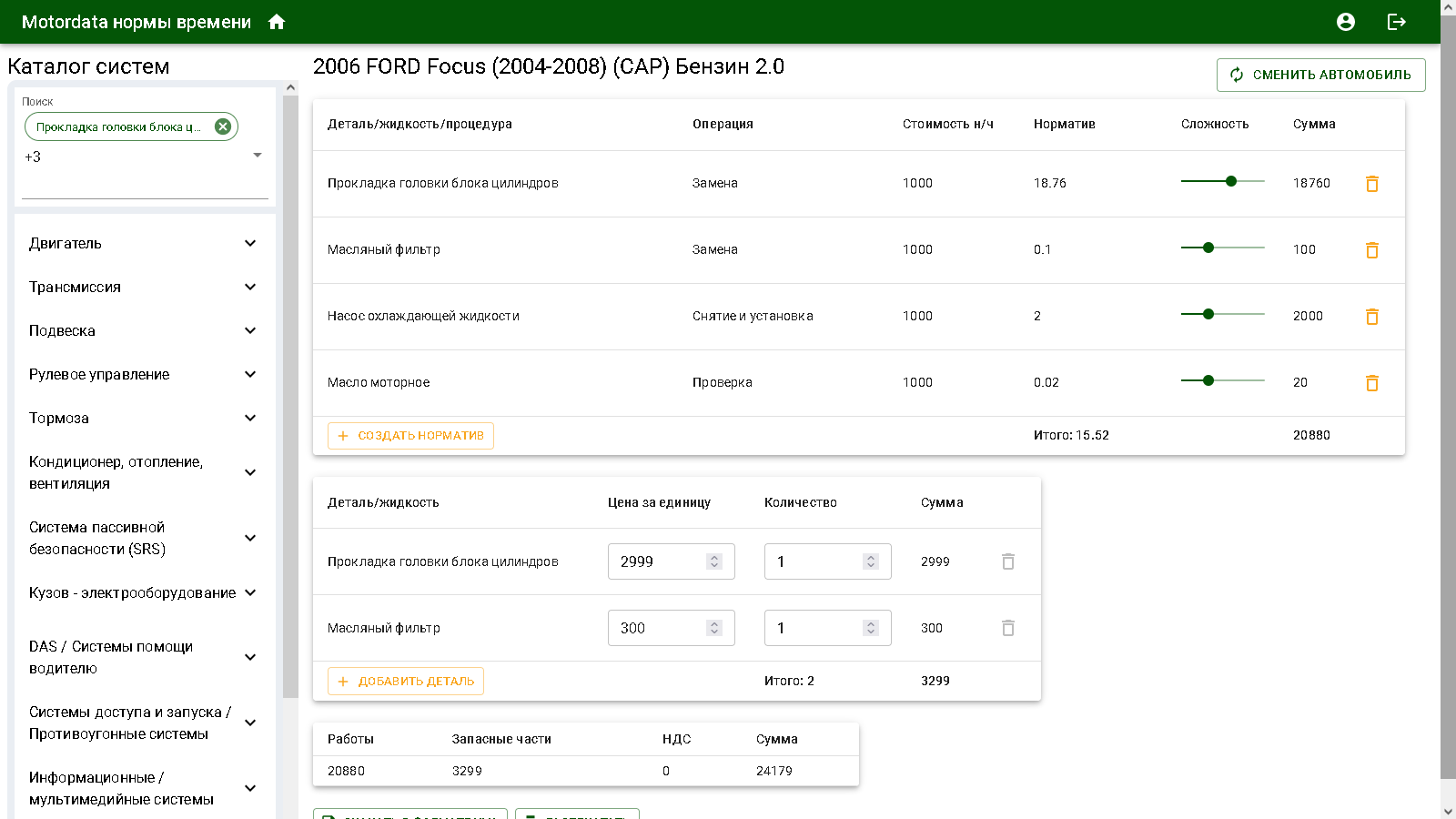Screen dimensions: 1456x819
Task: Click the СМЕНИТЬ АВТОМОБИЛЬ button
Action: point(1320,75)
